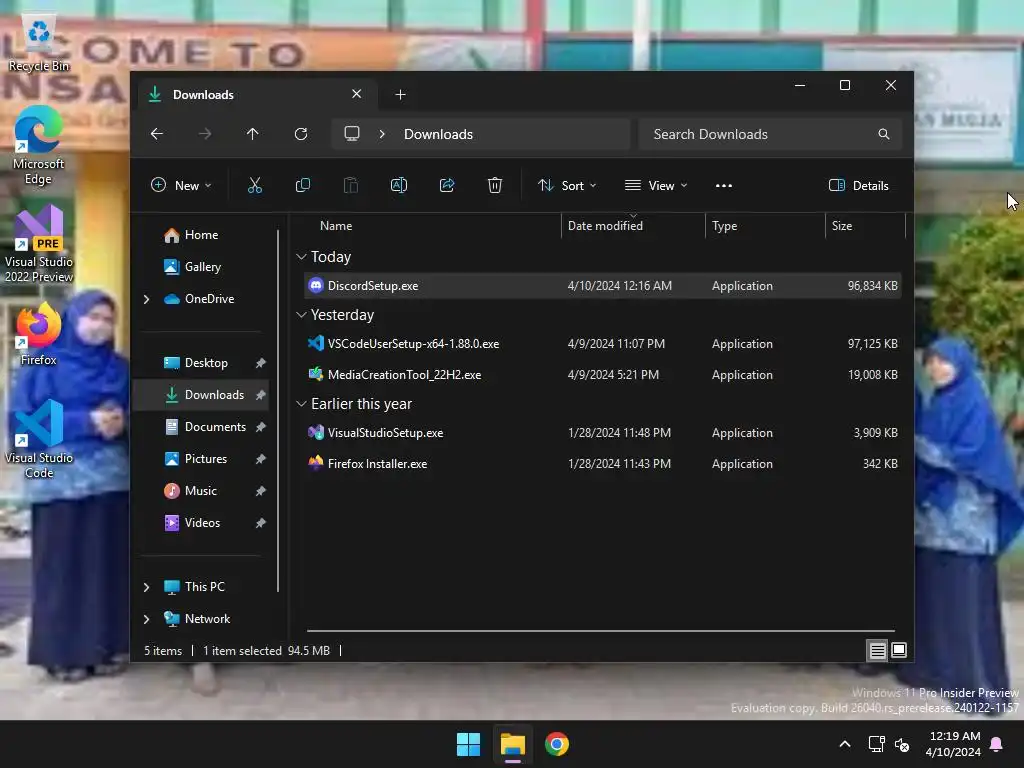Screen dimensions: 1024x768
Task: Open Gallery in the navigation pane
Action: (x=200, y=267)
